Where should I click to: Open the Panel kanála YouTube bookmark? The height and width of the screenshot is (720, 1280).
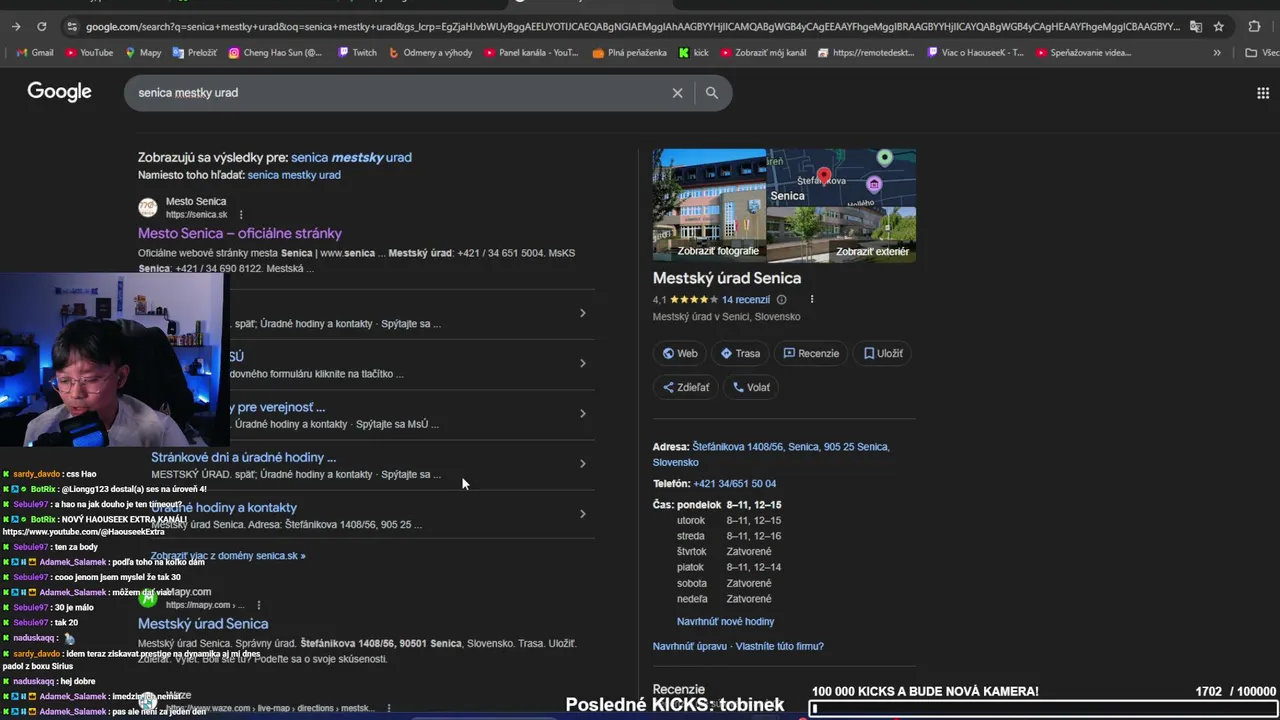coord(531,52)
